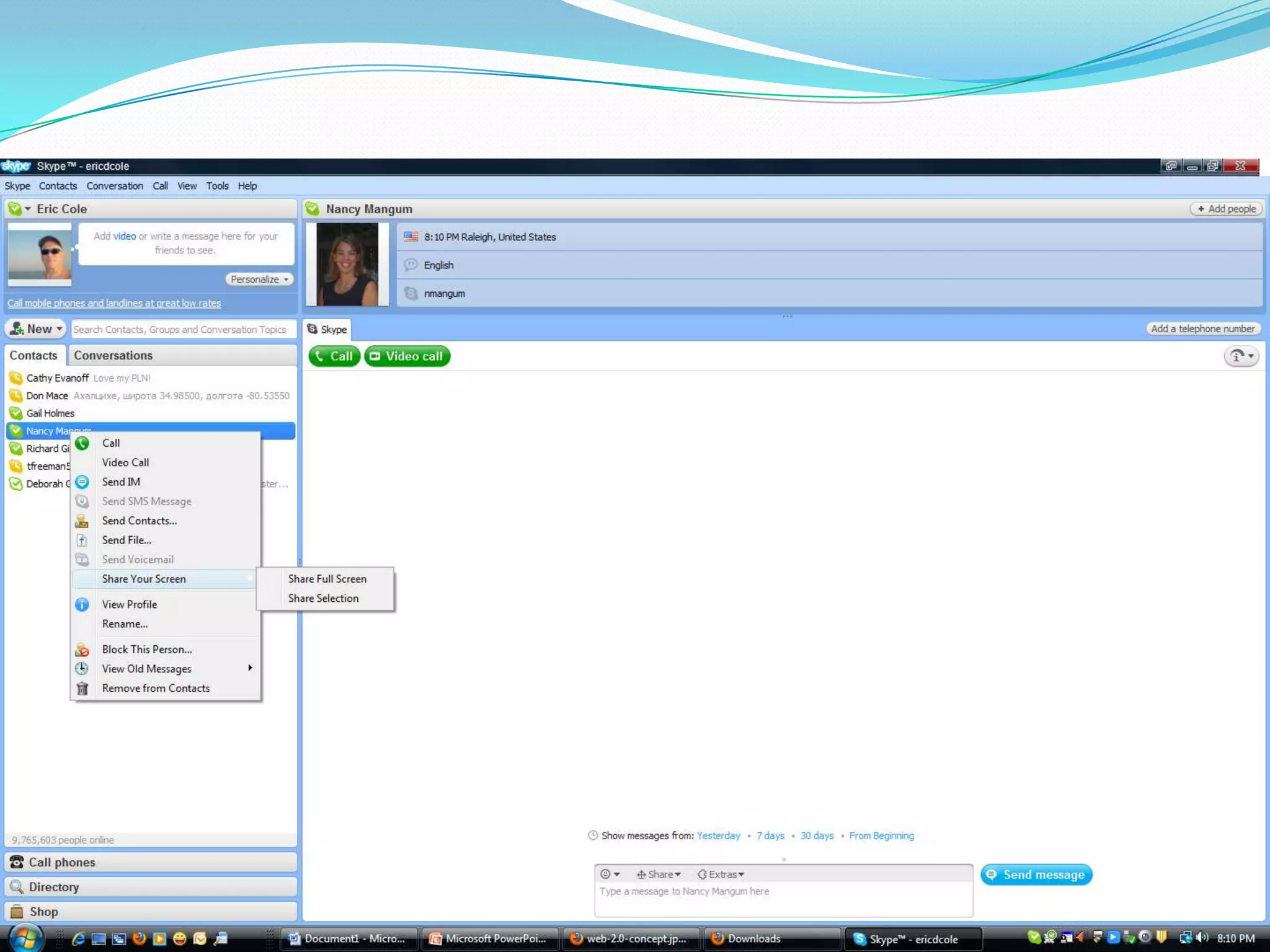Click the Send IM chat bubble icon
Screen dimensions: 1270x952
(x=82, y=482)
